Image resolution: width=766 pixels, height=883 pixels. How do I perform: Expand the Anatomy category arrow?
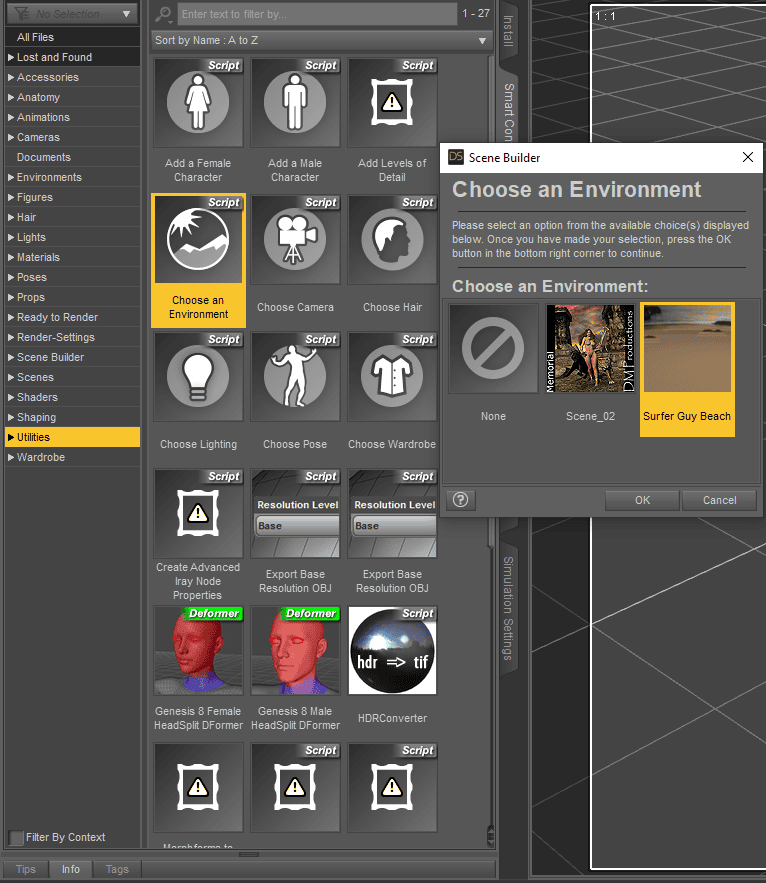point(11,97)
